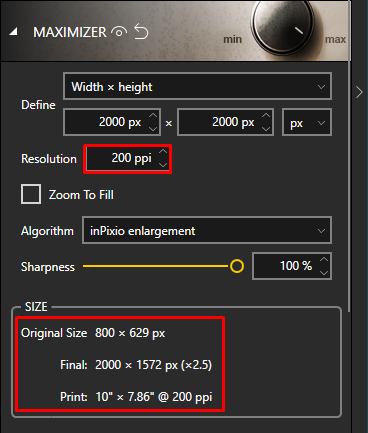Decrease sharpness percent with down arrow

tap(324, 273)
